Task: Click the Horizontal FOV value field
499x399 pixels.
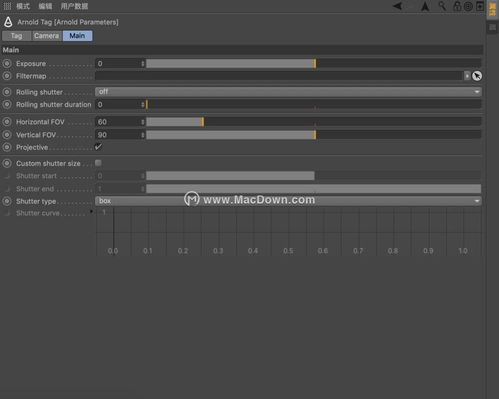Action: [118, 122]
